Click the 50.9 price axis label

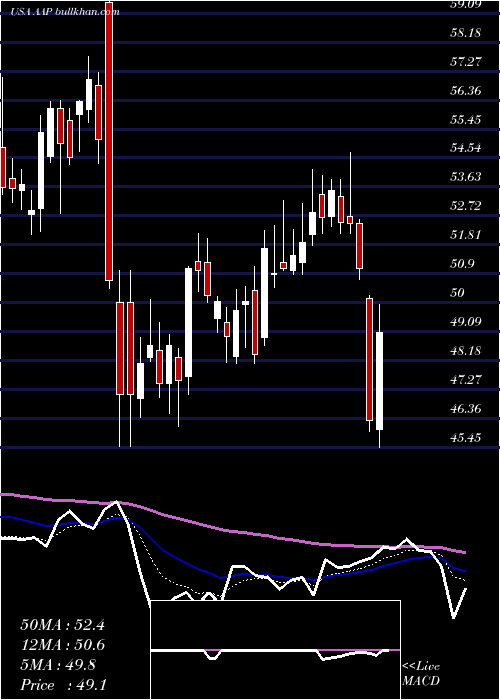click(462, 264)
